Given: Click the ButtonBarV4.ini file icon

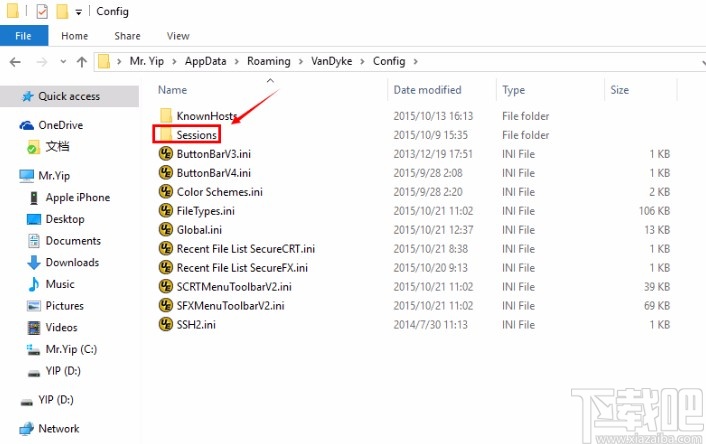Looking at the screenshot, I should (x=166, y=173).
